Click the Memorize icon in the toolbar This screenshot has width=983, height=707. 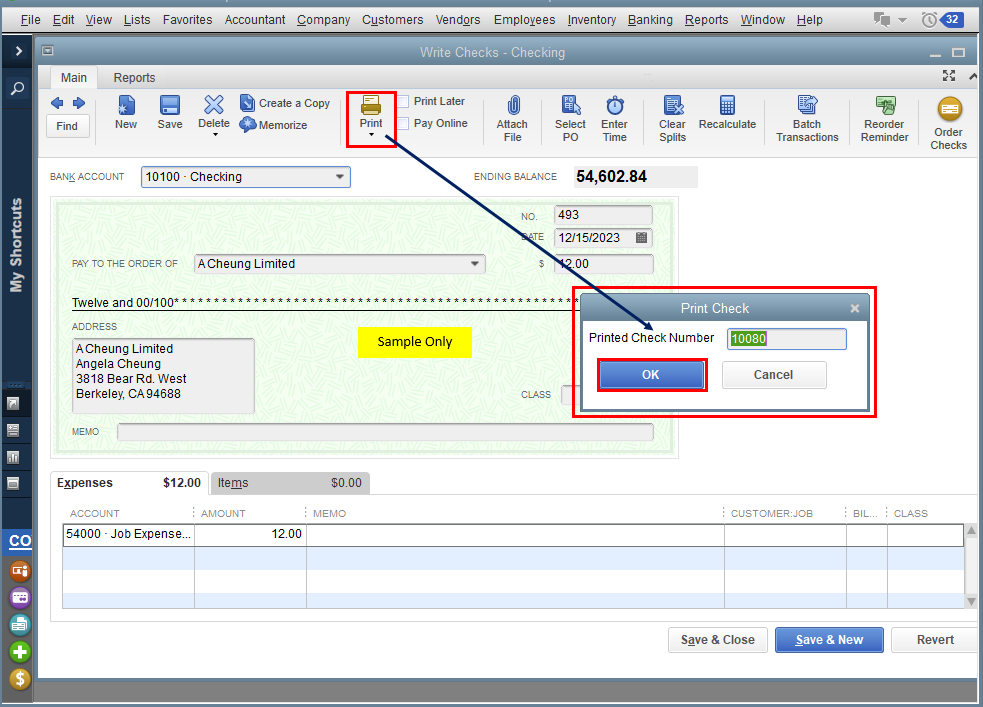coord(249,125)
